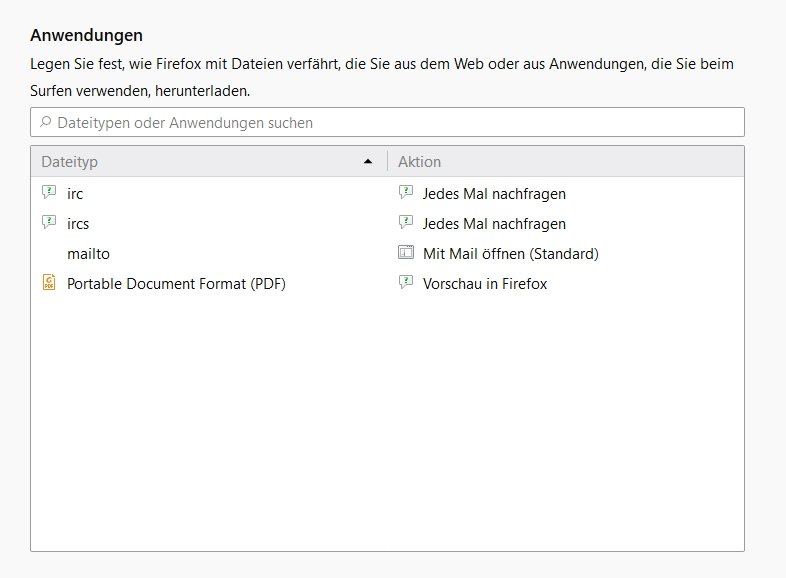Screen dimensions: 786x578
Task: Click the Anwendungen section heading
Action: (x=86, y=35)
